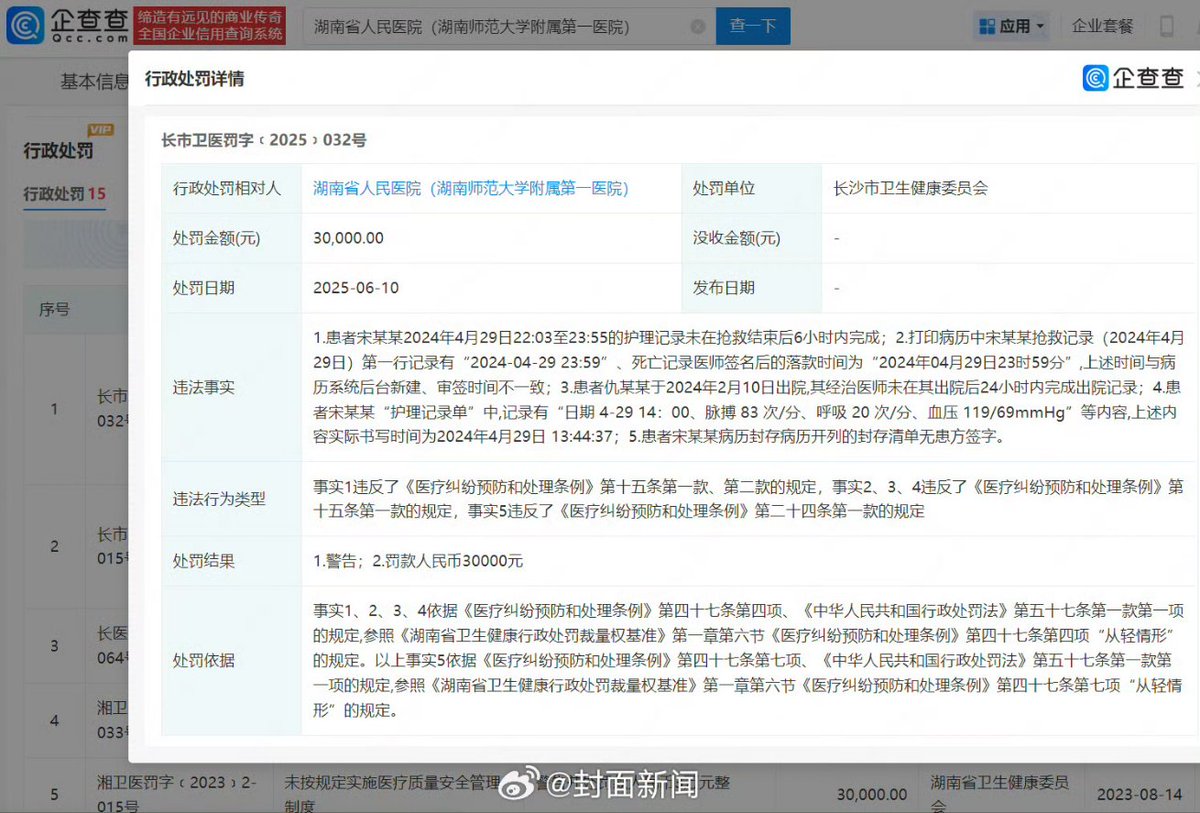This screenshot has width=1200, height=813.
Task: Click 湖南省卫生健康委员会 in background row 5
Action: click(1000, 793)
